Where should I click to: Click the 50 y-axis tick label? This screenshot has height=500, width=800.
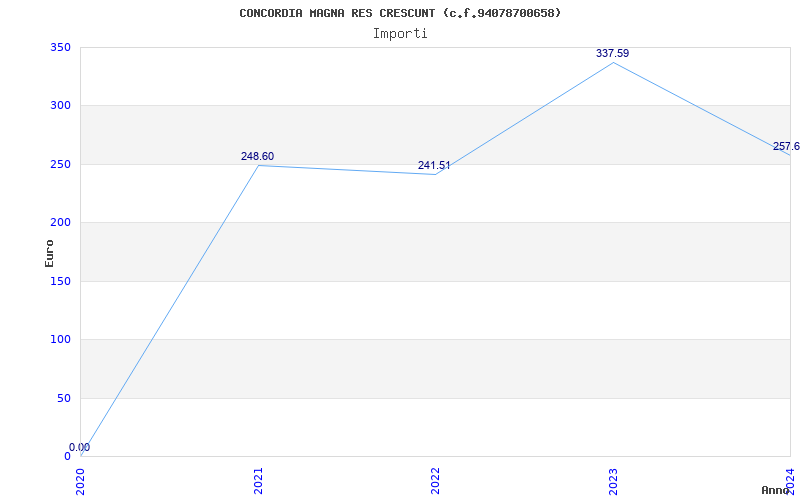coord(63,398)
